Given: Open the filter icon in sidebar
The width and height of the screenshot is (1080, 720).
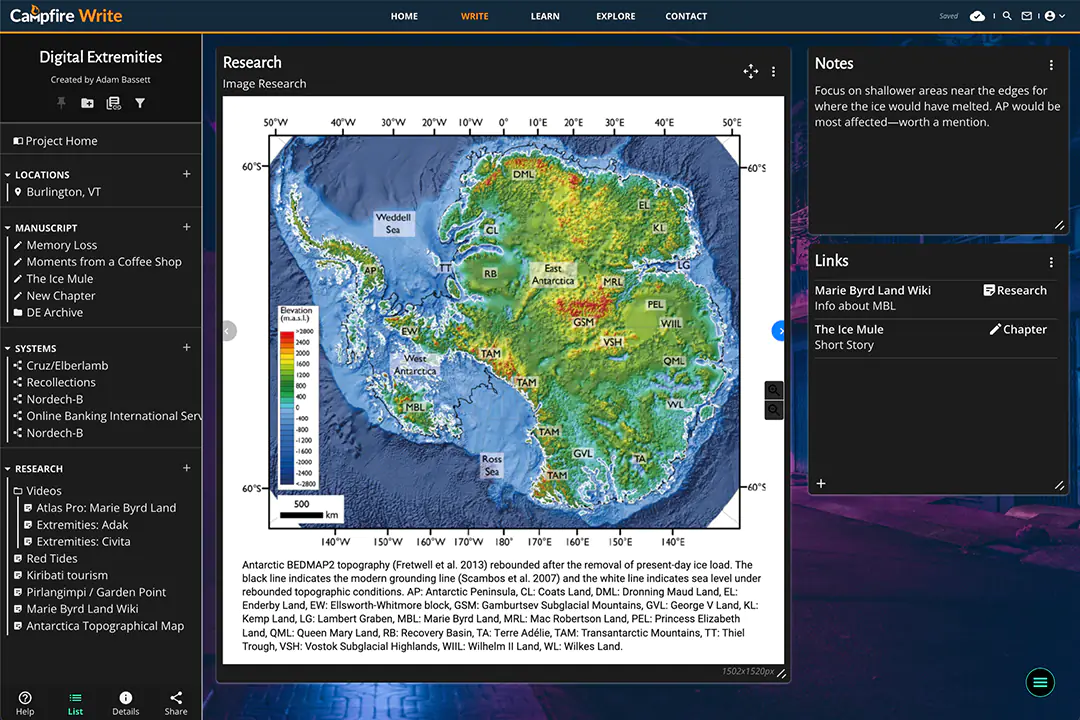Looking at the screenshot, I should [140, 103].
